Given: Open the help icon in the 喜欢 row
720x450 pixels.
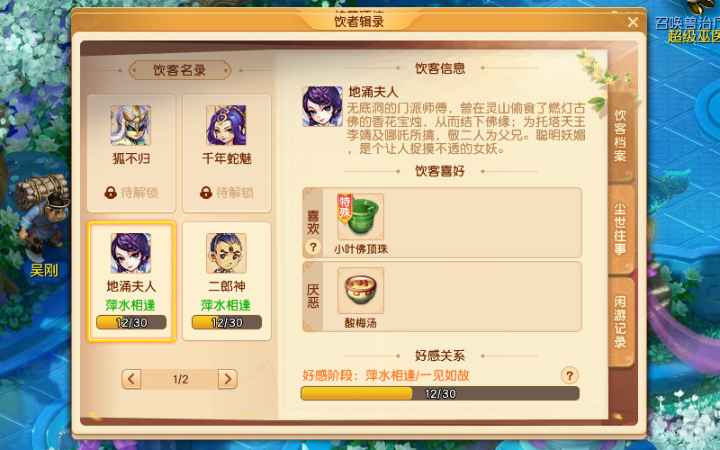Looking at the screenshot, I should [x=313, y=247].
